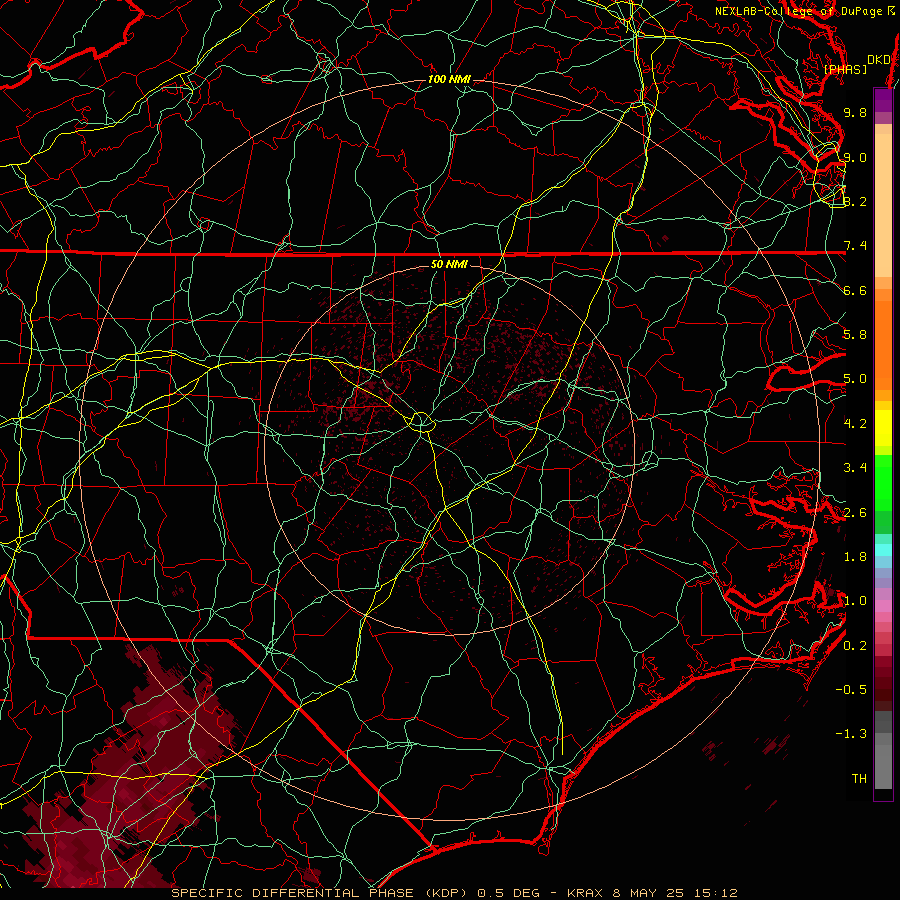Click the 5.0 value on the scale

[x=855, y=379]
